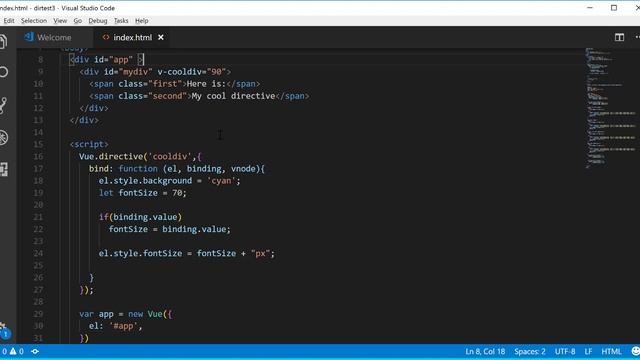This screenshot has width=640, height=360.
Task: Click the live share eye status icon
Action: click(x=35, y=351)
